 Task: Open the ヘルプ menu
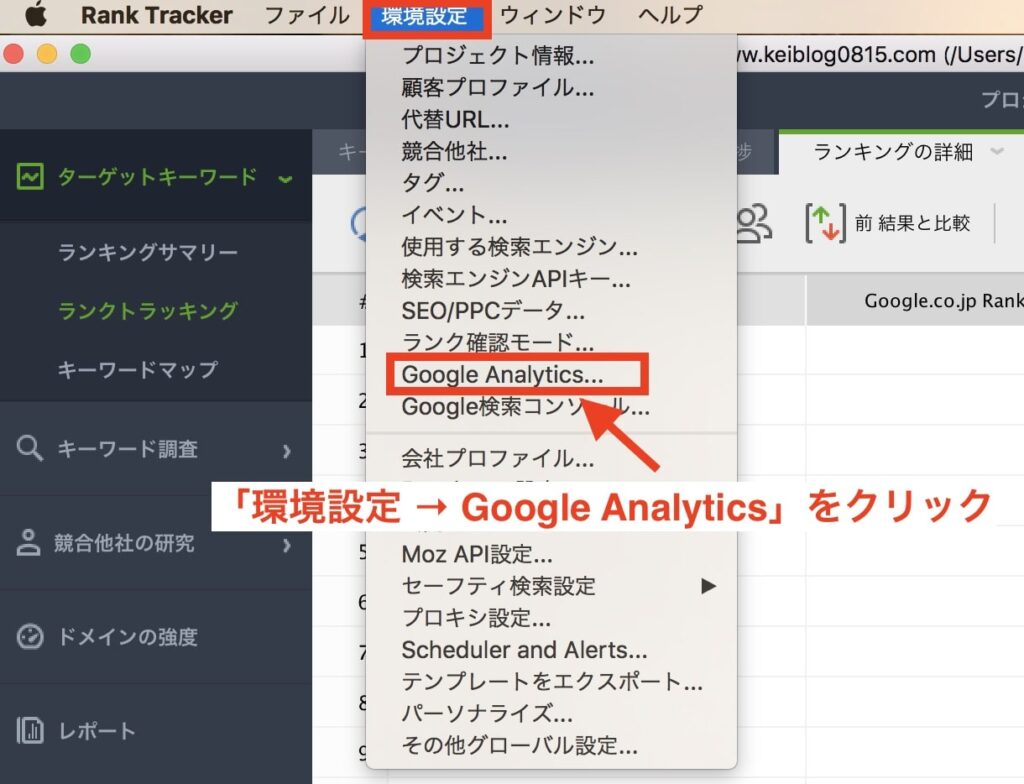click(671, 15)
